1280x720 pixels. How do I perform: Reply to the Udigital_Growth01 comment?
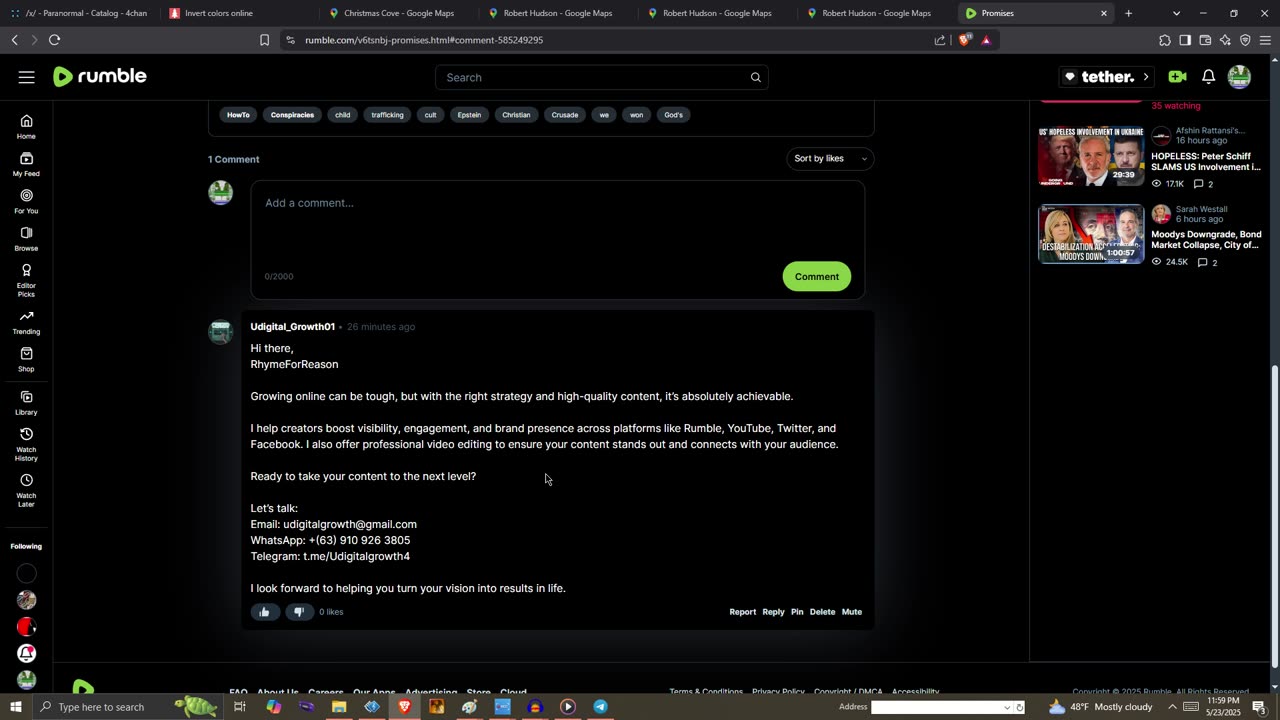click(773, 612)
